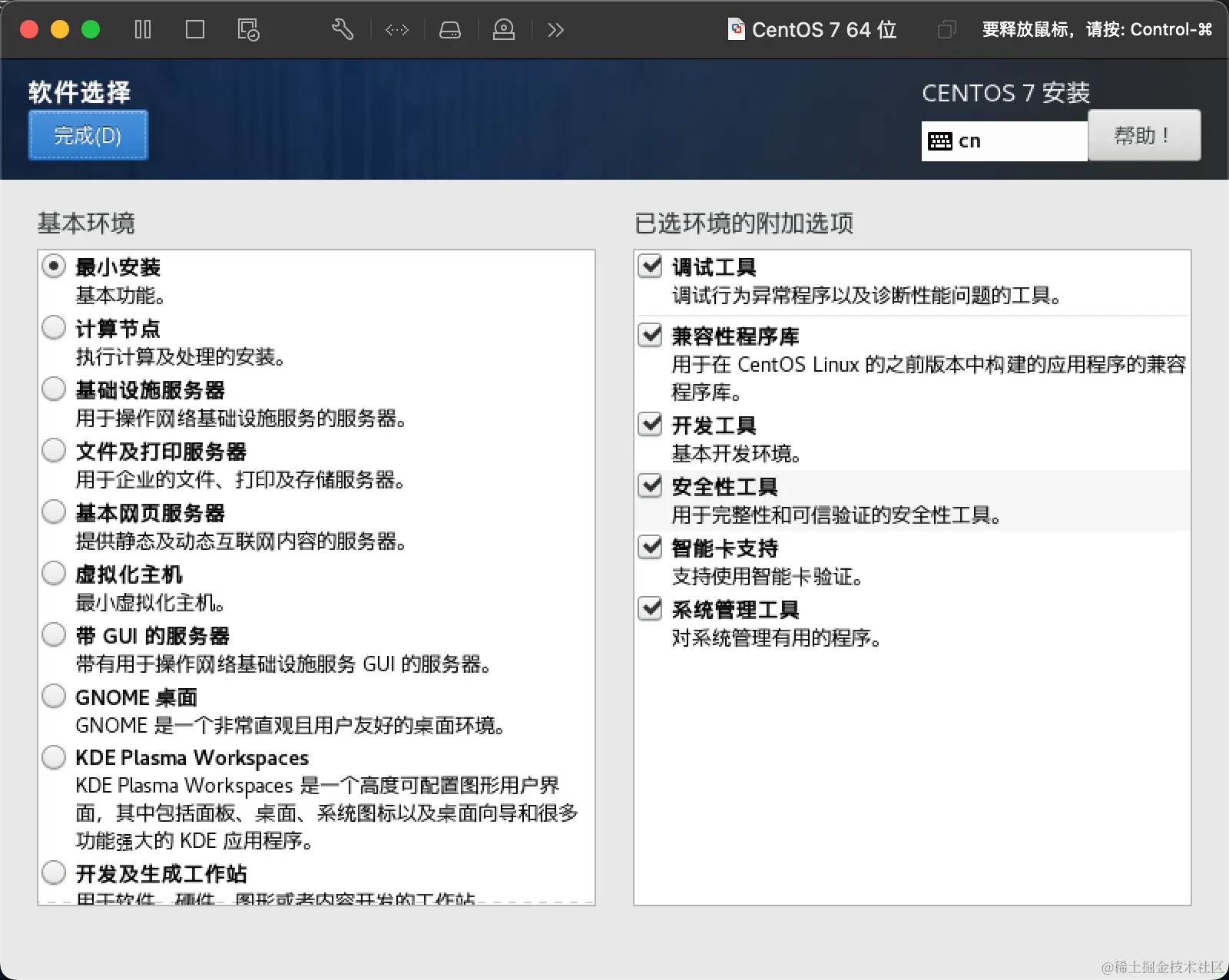
Task: Select the 基础设施服务器 radio button
Action: tap(54, 389)
